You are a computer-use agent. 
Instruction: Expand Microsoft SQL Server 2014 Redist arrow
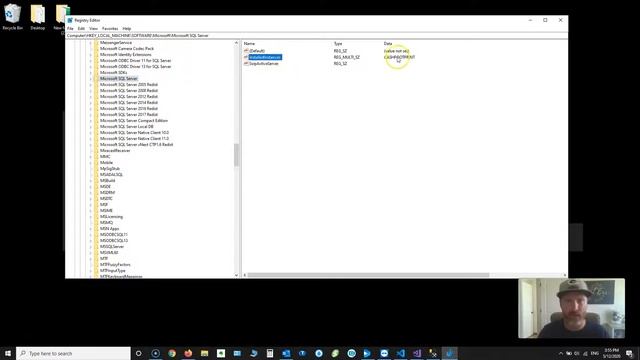[x=91, y=102]
